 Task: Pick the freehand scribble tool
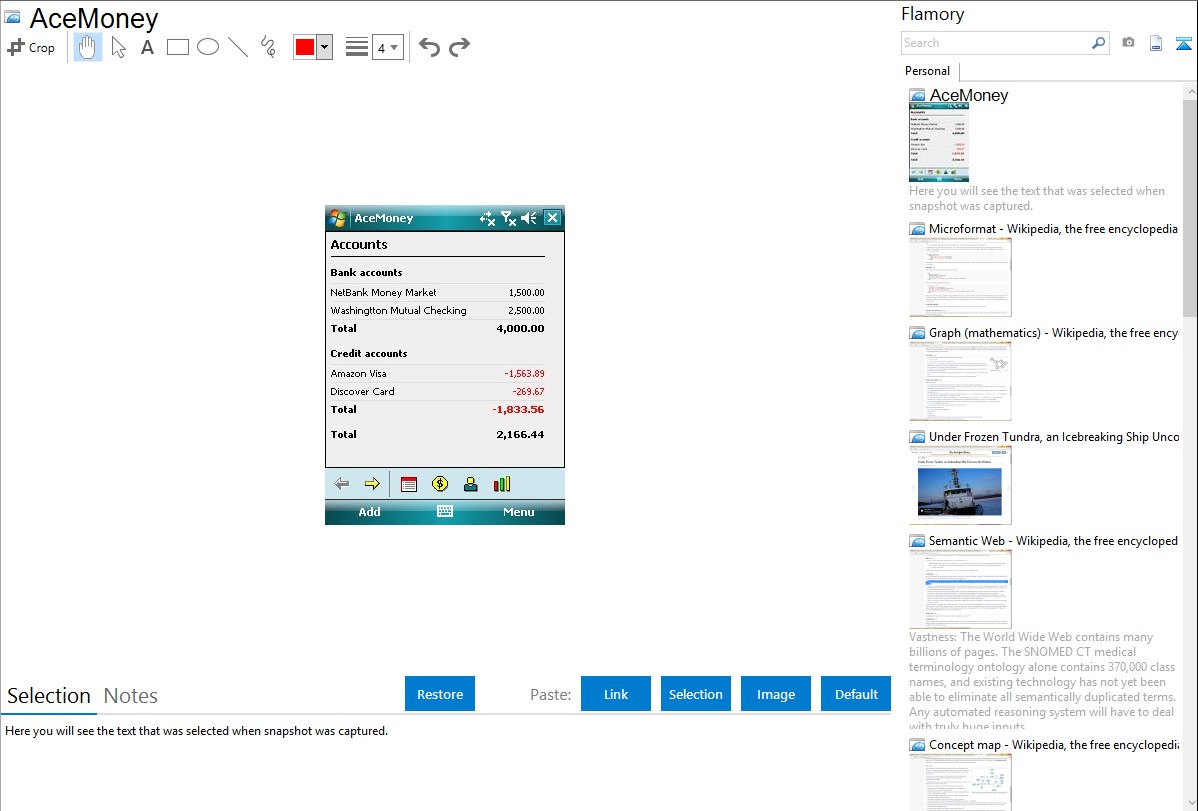coord(268,47)
